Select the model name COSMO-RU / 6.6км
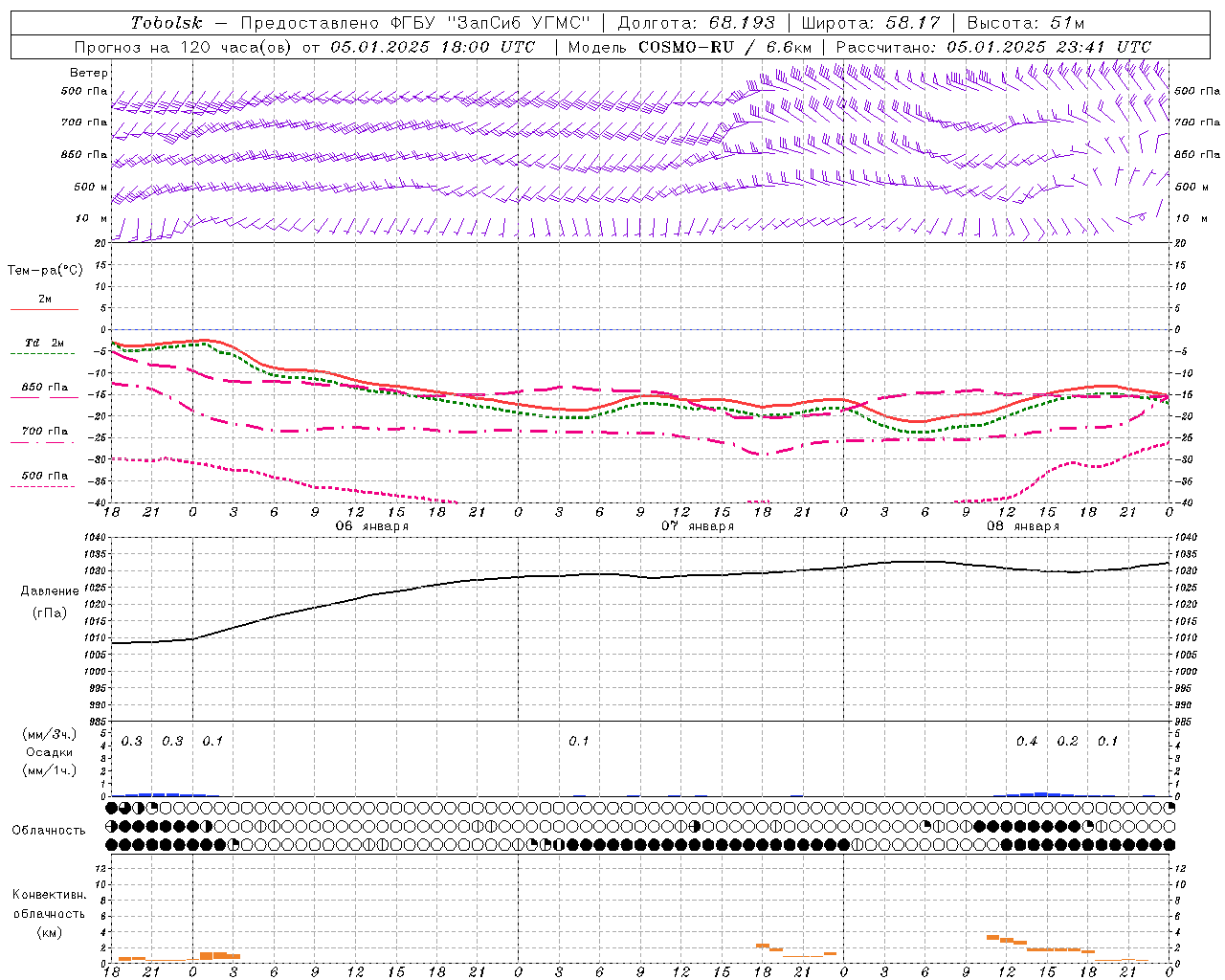The image size is (1225, 980). click(x=724, y=47)
